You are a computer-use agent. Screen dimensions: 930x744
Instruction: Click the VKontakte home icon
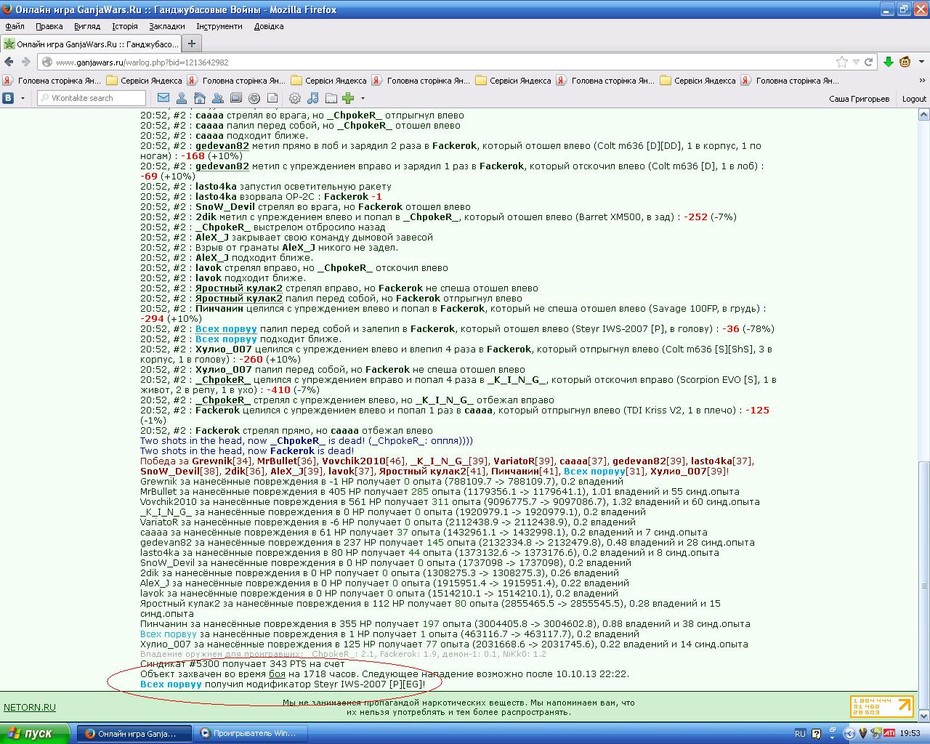[x=199, y=98]
